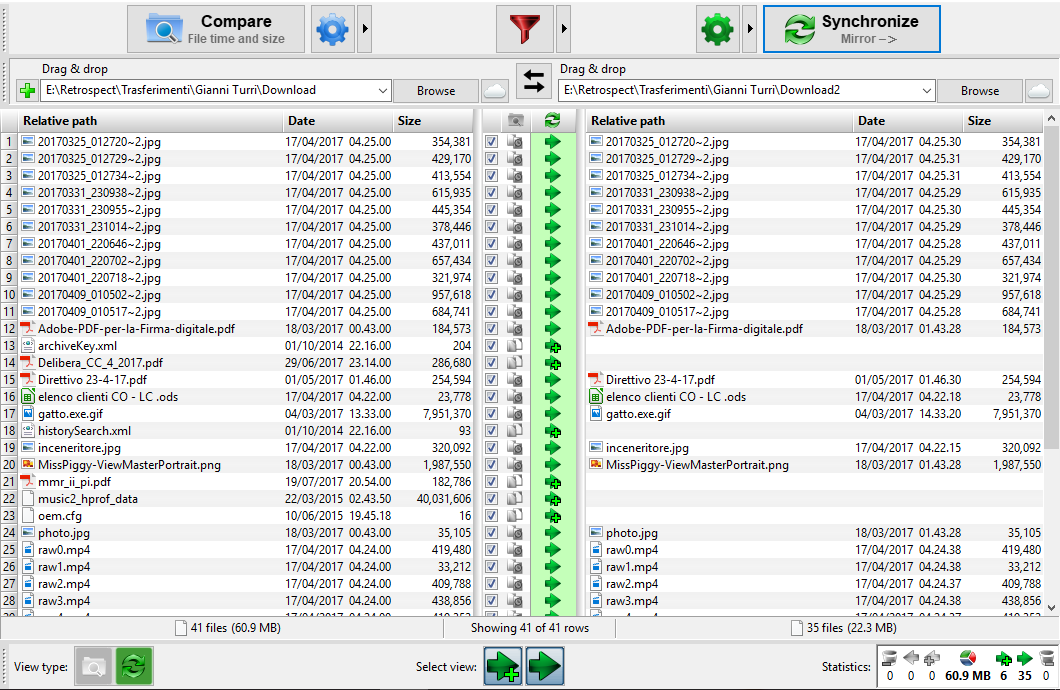Uncheck the Direttivo 23-4-17.pdf checkbox
The width and height of the screenshot is (1060, 690).
[491, 380]
